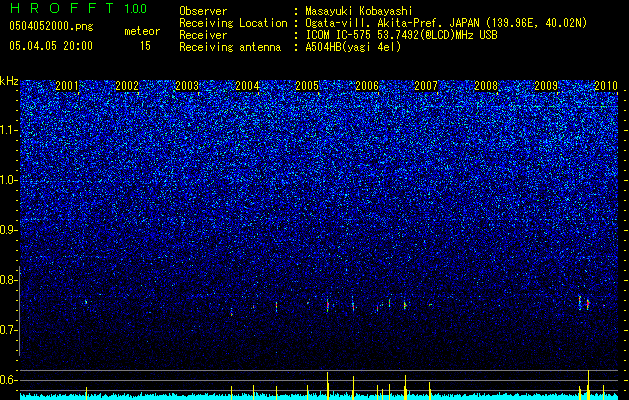Click the Ogata-vill. Akita-Pref. location text
Screen dimensions: 629x400
coord(446,23)
